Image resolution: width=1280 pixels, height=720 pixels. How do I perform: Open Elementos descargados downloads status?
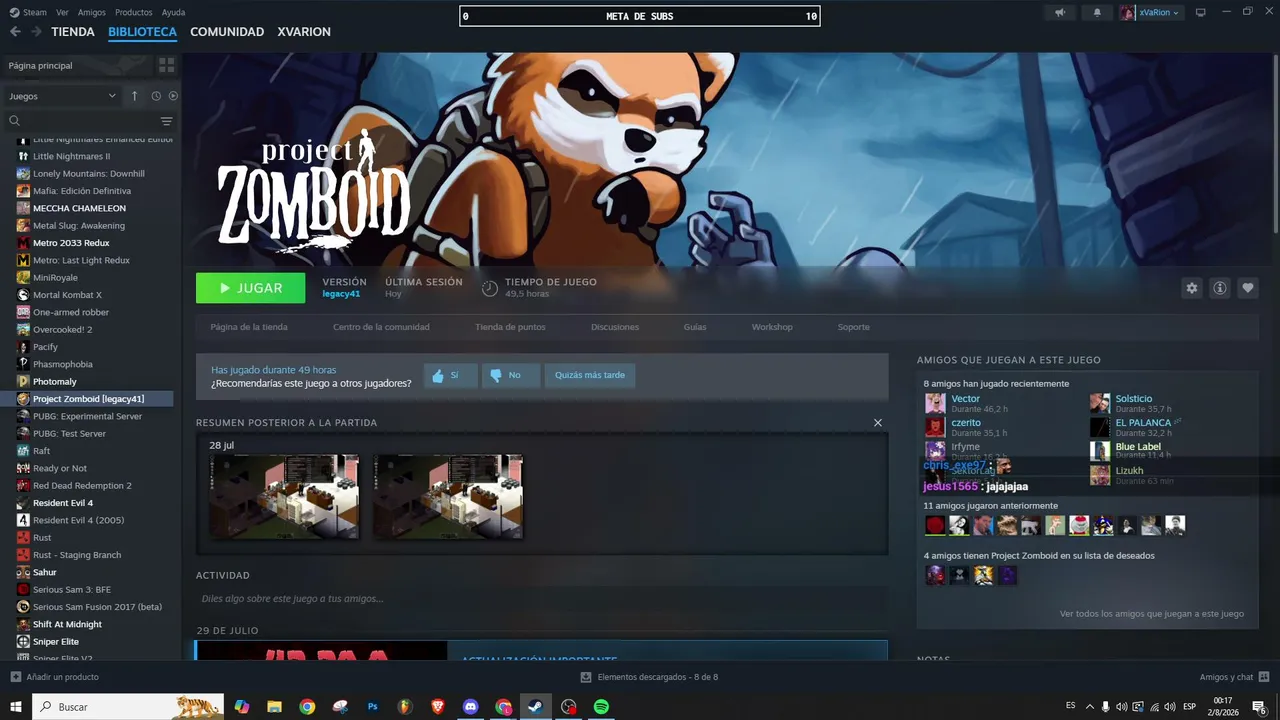point(648,677)
